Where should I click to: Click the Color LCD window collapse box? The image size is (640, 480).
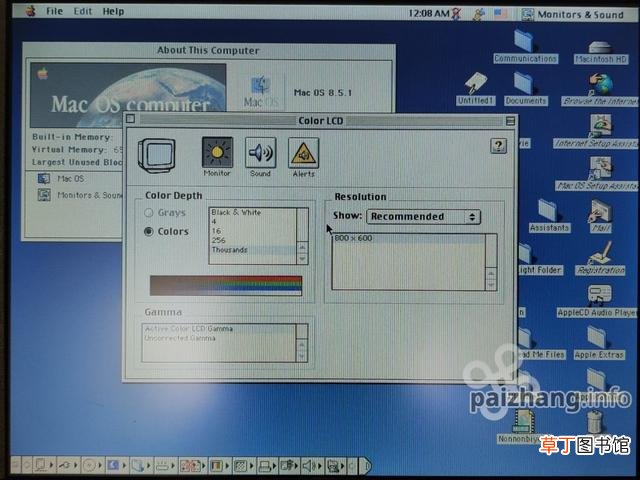coord(510,121)
